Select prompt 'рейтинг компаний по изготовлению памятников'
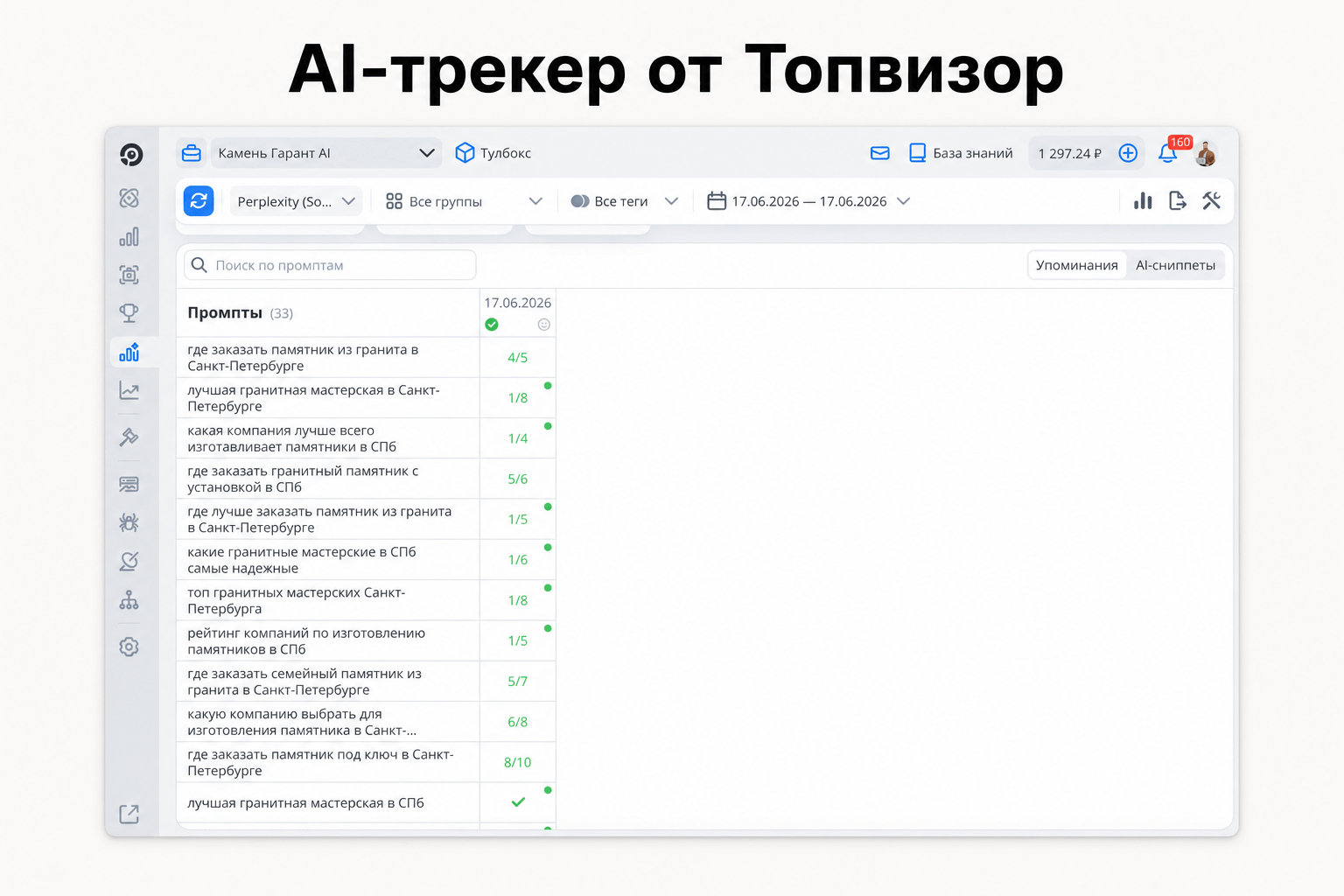This screenshot has height=896, width=1344. [328, 641]
